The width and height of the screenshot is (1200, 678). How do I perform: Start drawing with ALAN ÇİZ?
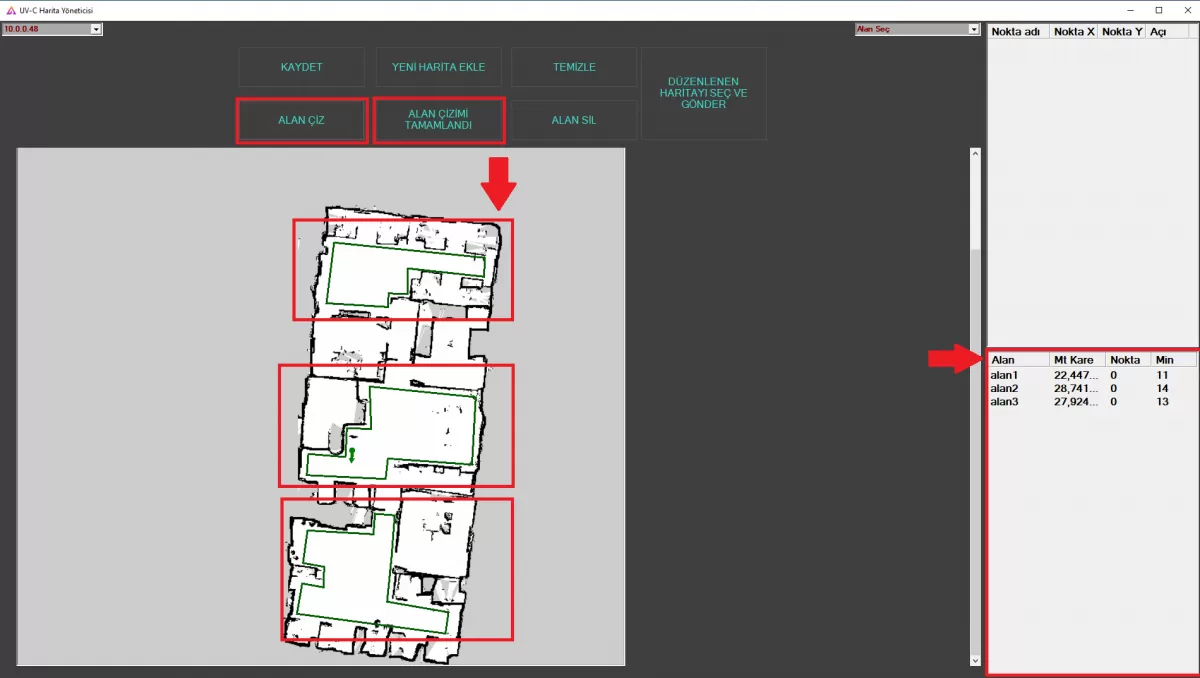tap(301, 120)
